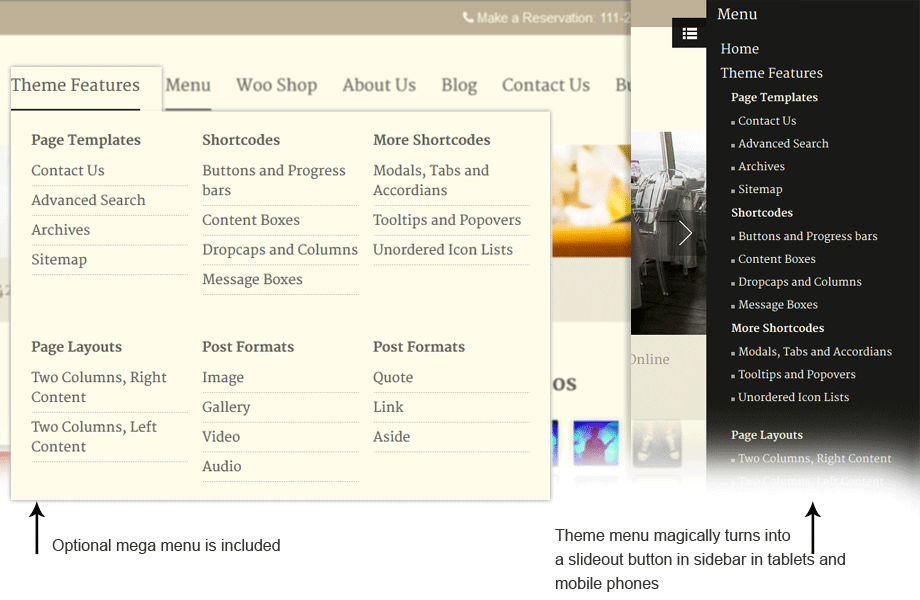The image size is (920, 600).
Task: Select Two Columns, Right Content in dark sidebar
Action: coord(814,459)
